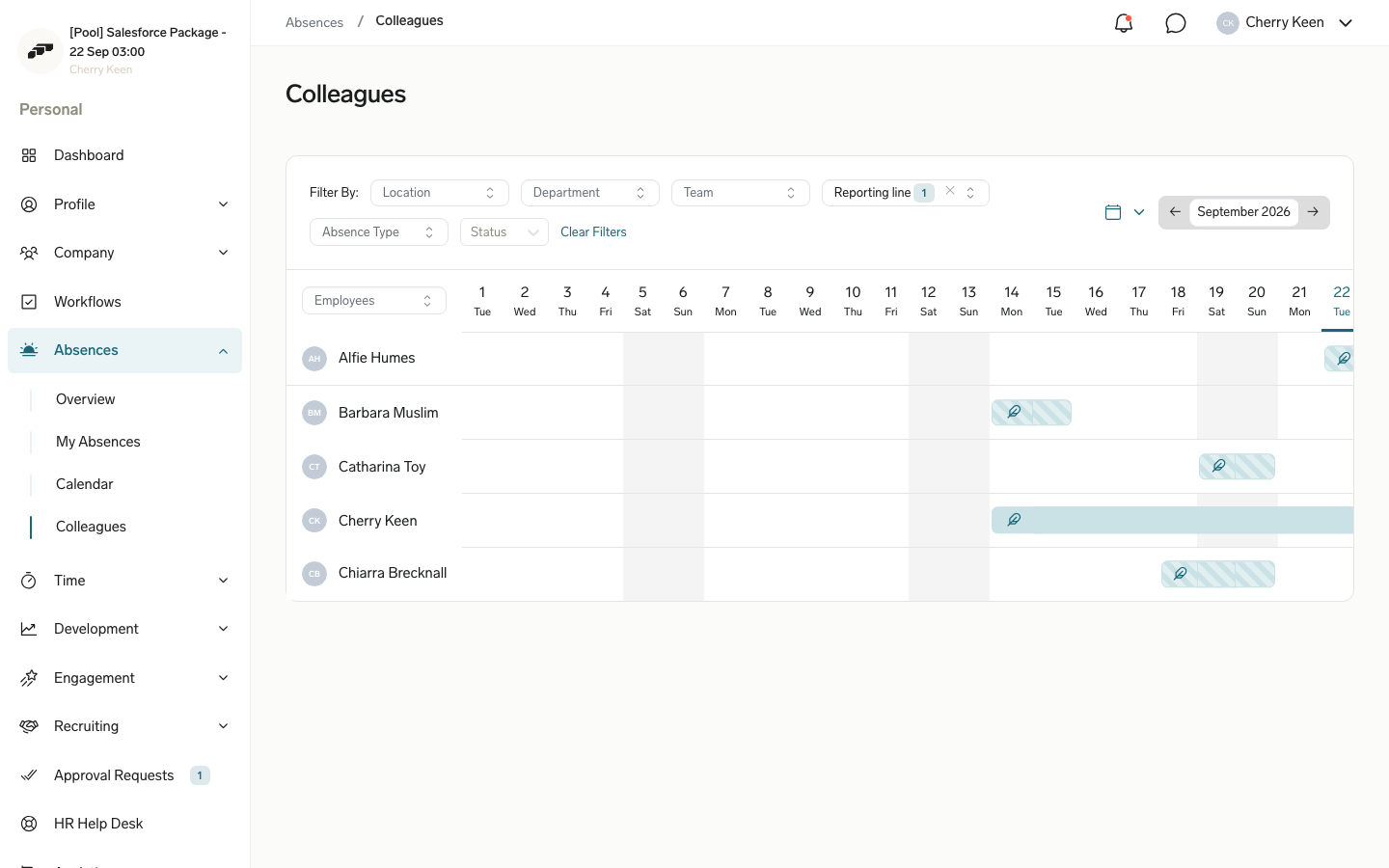Open the Location filter dropdown

click(x=440, y=193)
